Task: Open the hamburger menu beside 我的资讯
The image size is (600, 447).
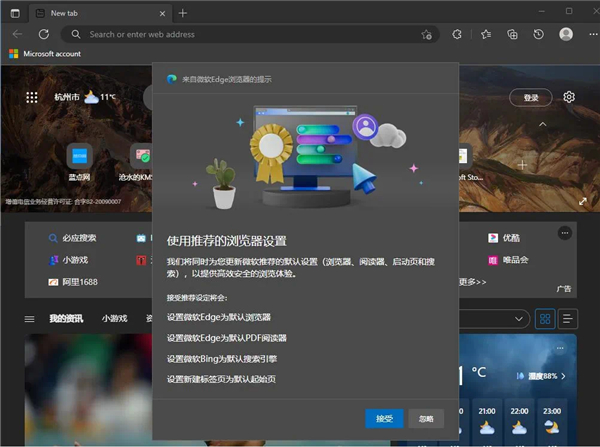Action: coord(30,319)
